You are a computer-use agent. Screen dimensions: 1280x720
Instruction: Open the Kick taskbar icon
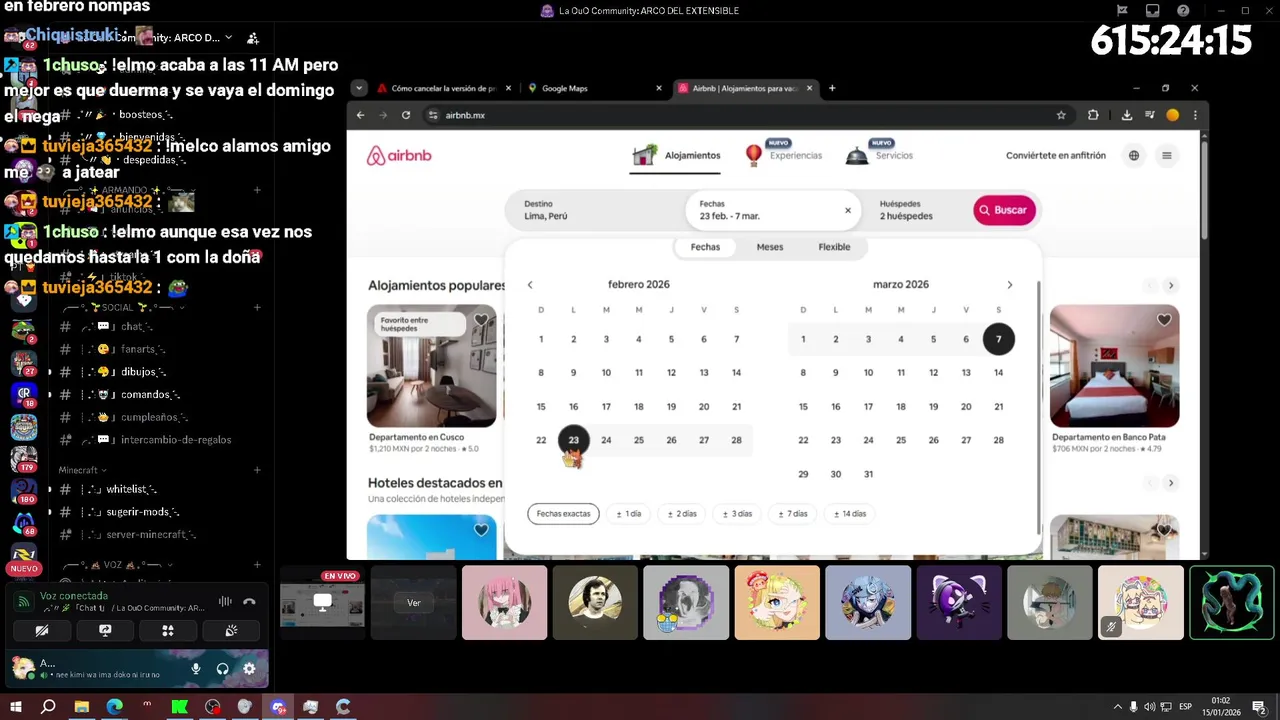(180, 707)
